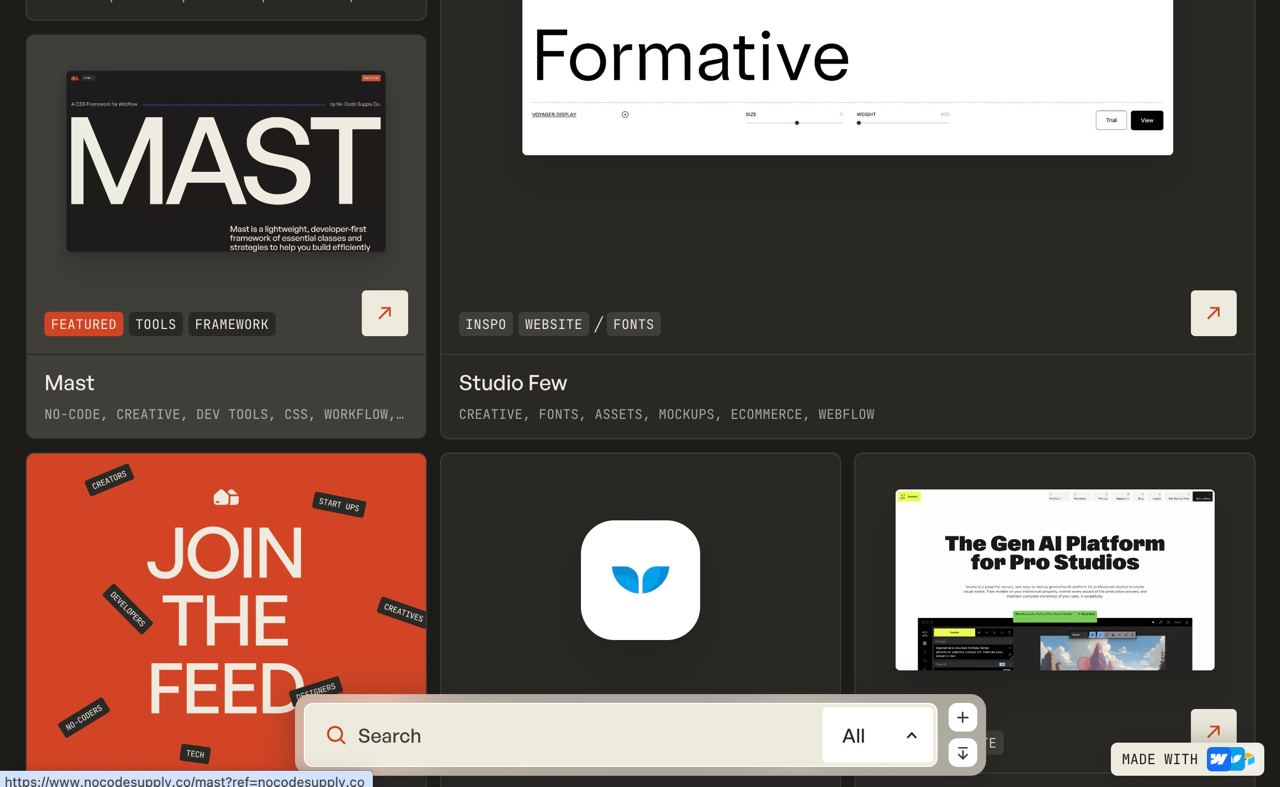The width and height of the screenshot is (1280, 787).
Task: Open the Gen AI Platform preview thumbnail
Action: point(1055,580)
